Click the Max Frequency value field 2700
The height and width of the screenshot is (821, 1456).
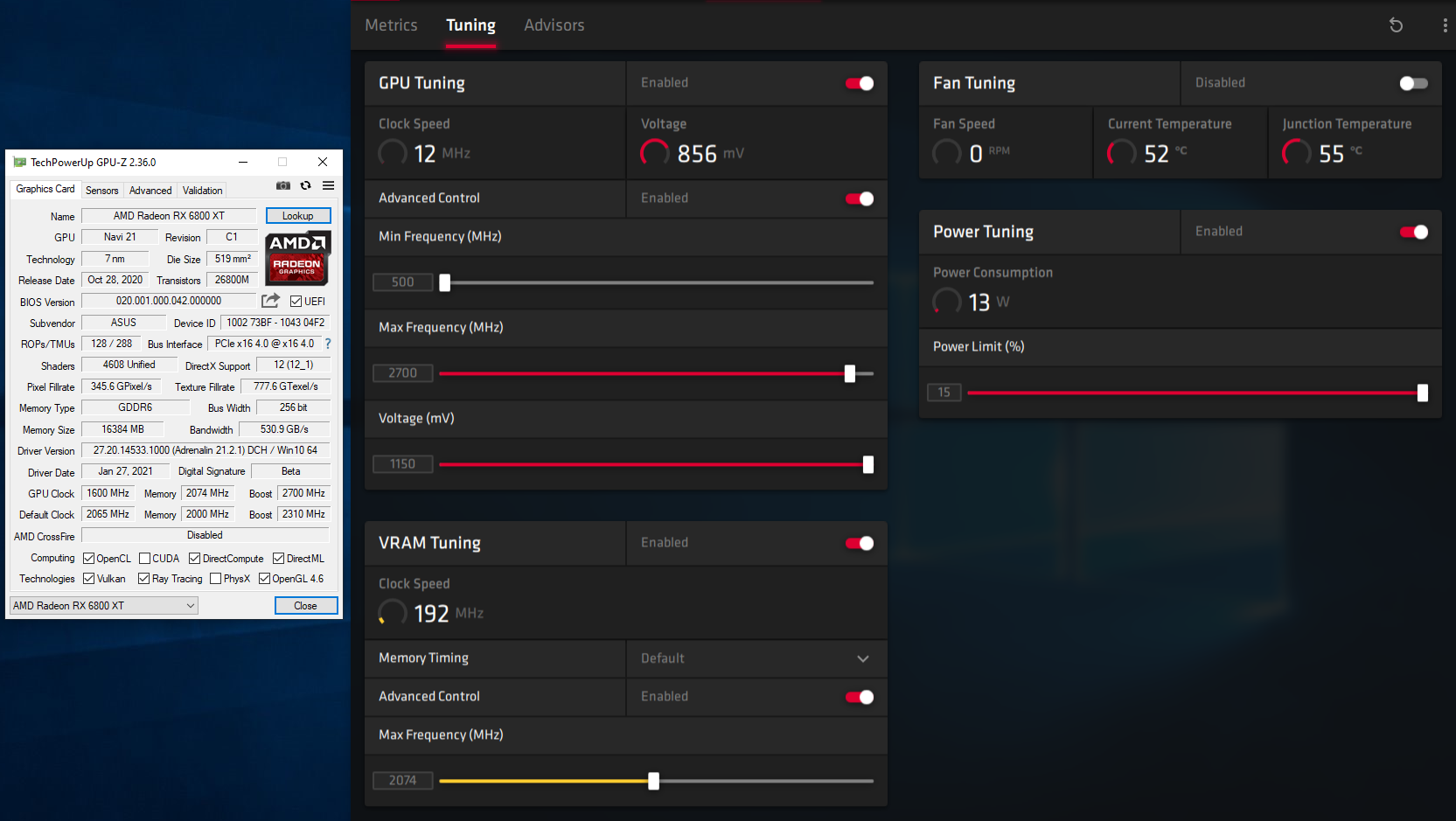tap(403, 373)
